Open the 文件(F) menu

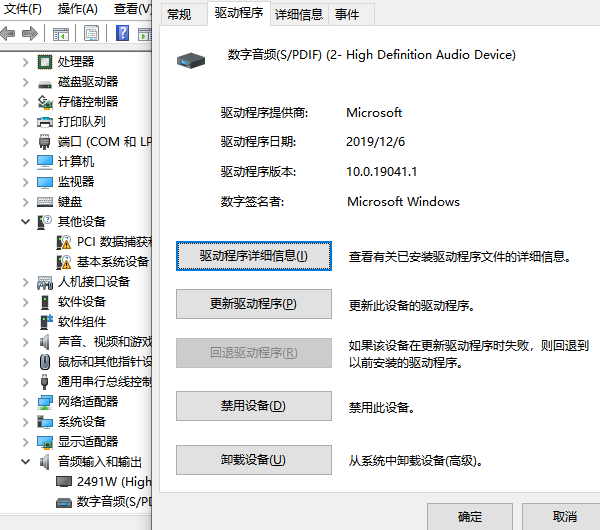coord(23,8)
